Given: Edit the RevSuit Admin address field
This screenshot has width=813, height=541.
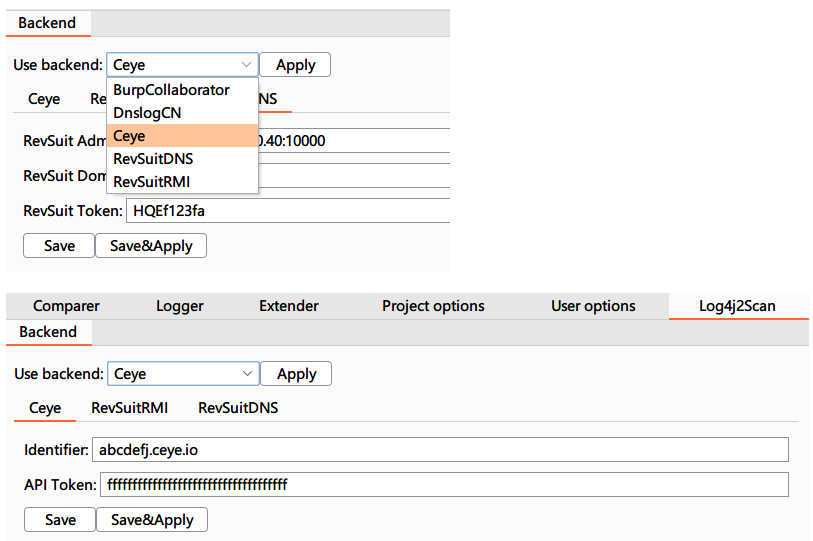Looking at the screenshot, I should click(354, 141).
